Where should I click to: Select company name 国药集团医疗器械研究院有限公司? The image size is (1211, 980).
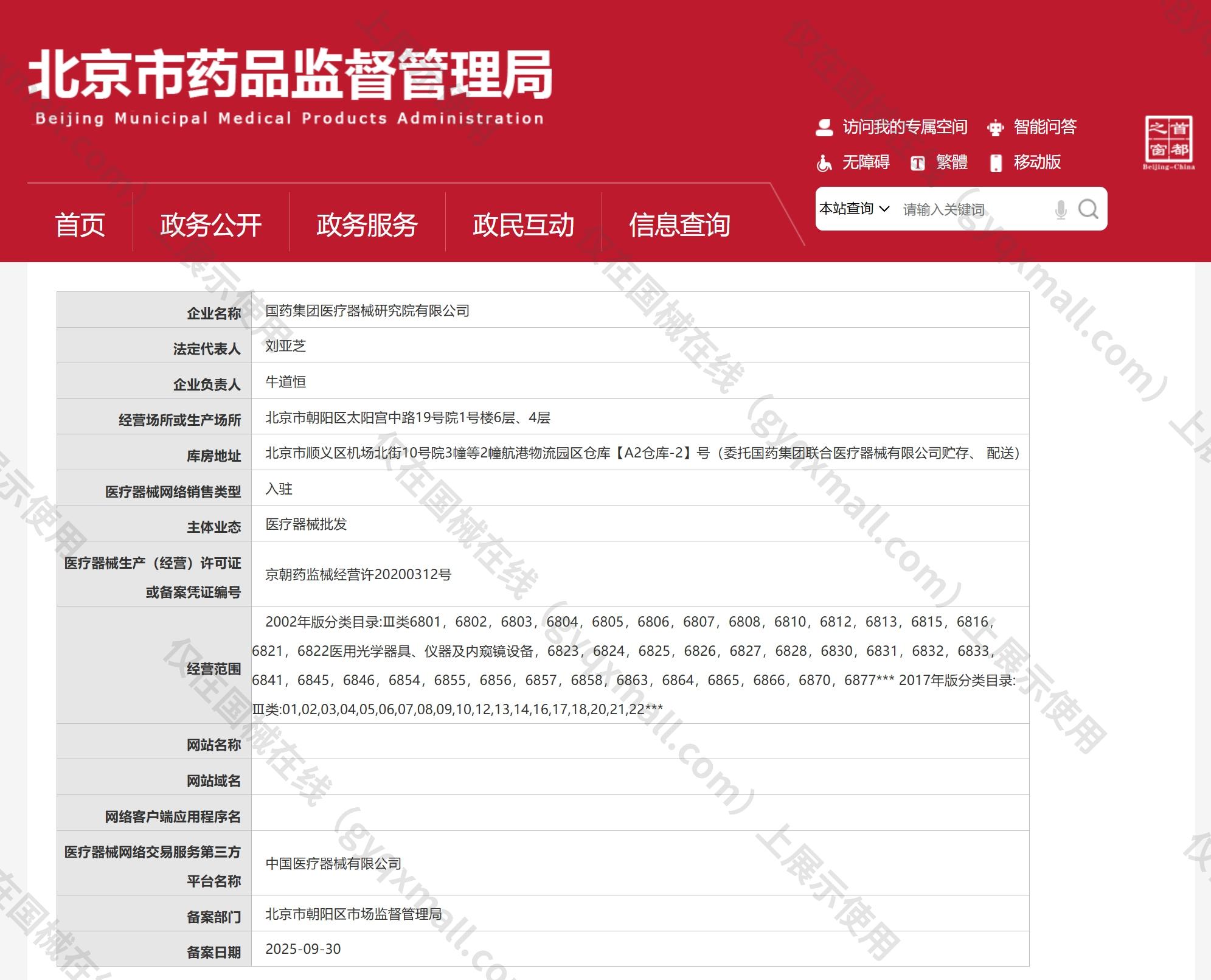point(367,310)
